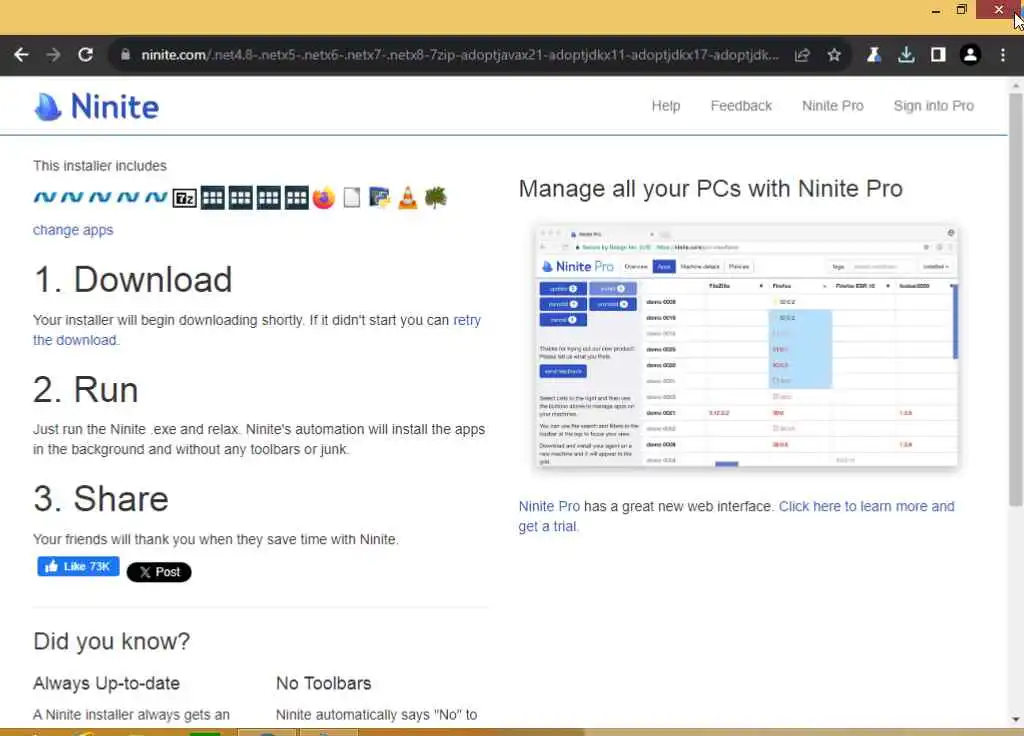Click the page vertical scrollbar
Image resolution: width=1024 pixels, height=736 pixels.
coord(1016,299)
